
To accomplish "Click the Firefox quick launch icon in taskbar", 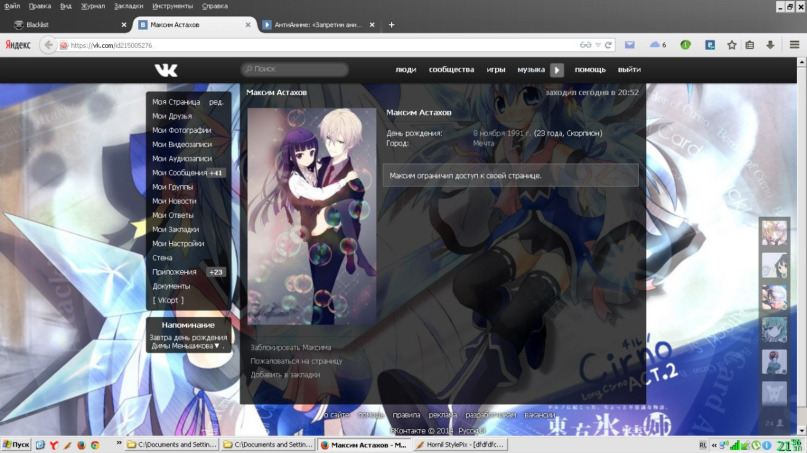I will point(81,445).
